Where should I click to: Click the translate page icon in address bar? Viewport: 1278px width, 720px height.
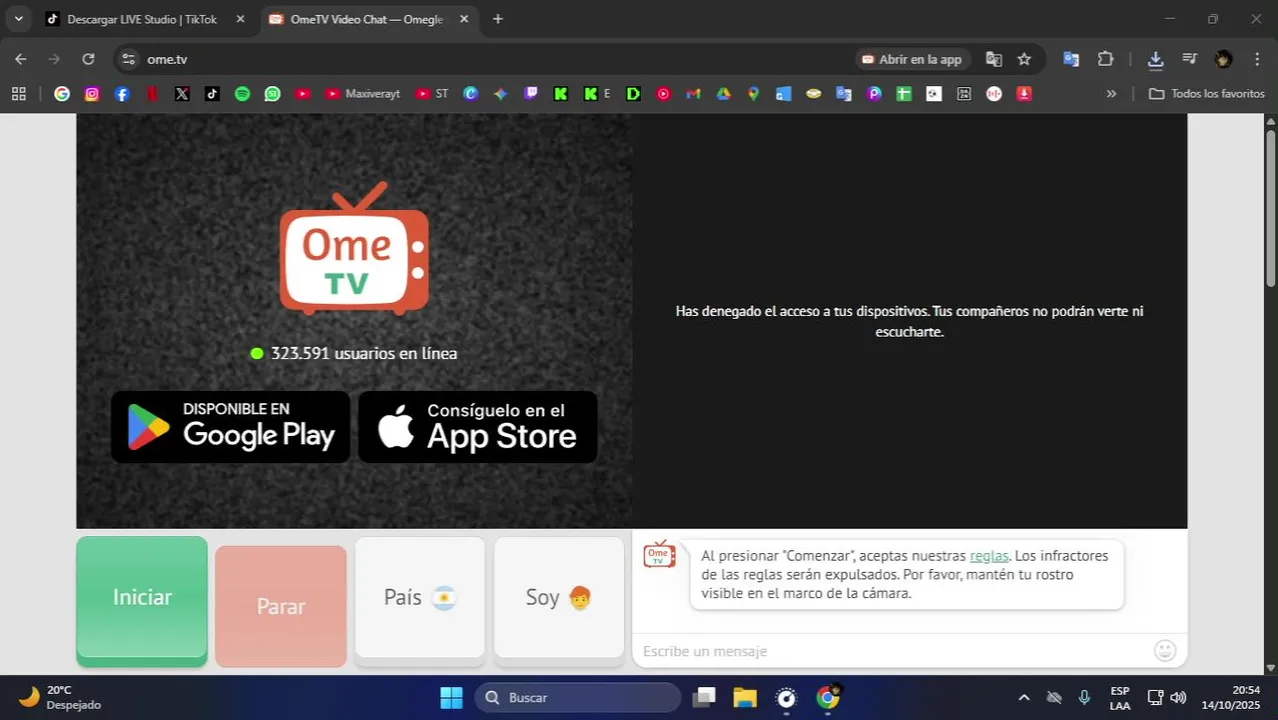click(994, 59)
